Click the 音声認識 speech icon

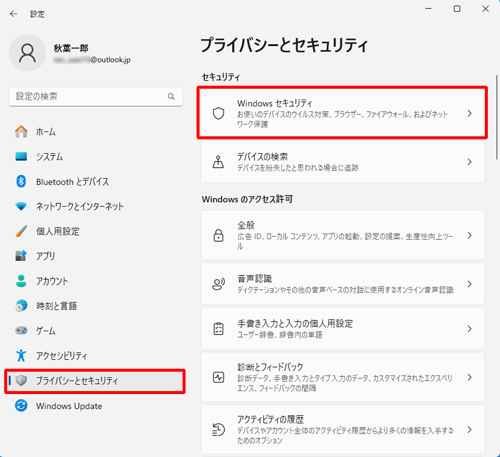218,284
